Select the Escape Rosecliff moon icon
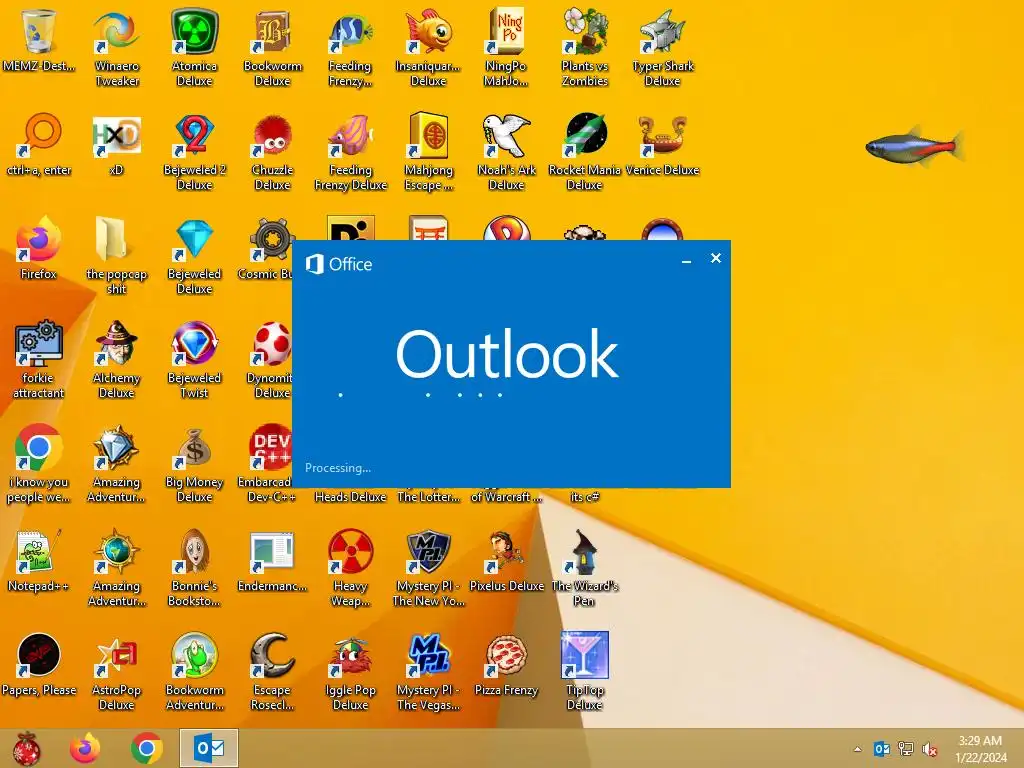This screenshot has width=1024, height=768. 272,655
